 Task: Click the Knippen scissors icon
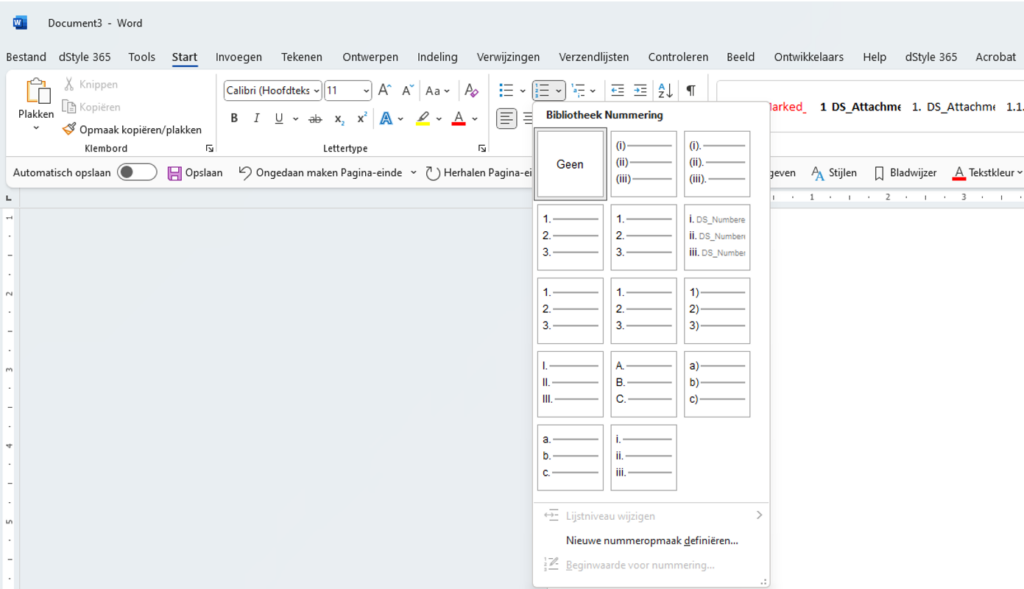click(x=69, y=84)
